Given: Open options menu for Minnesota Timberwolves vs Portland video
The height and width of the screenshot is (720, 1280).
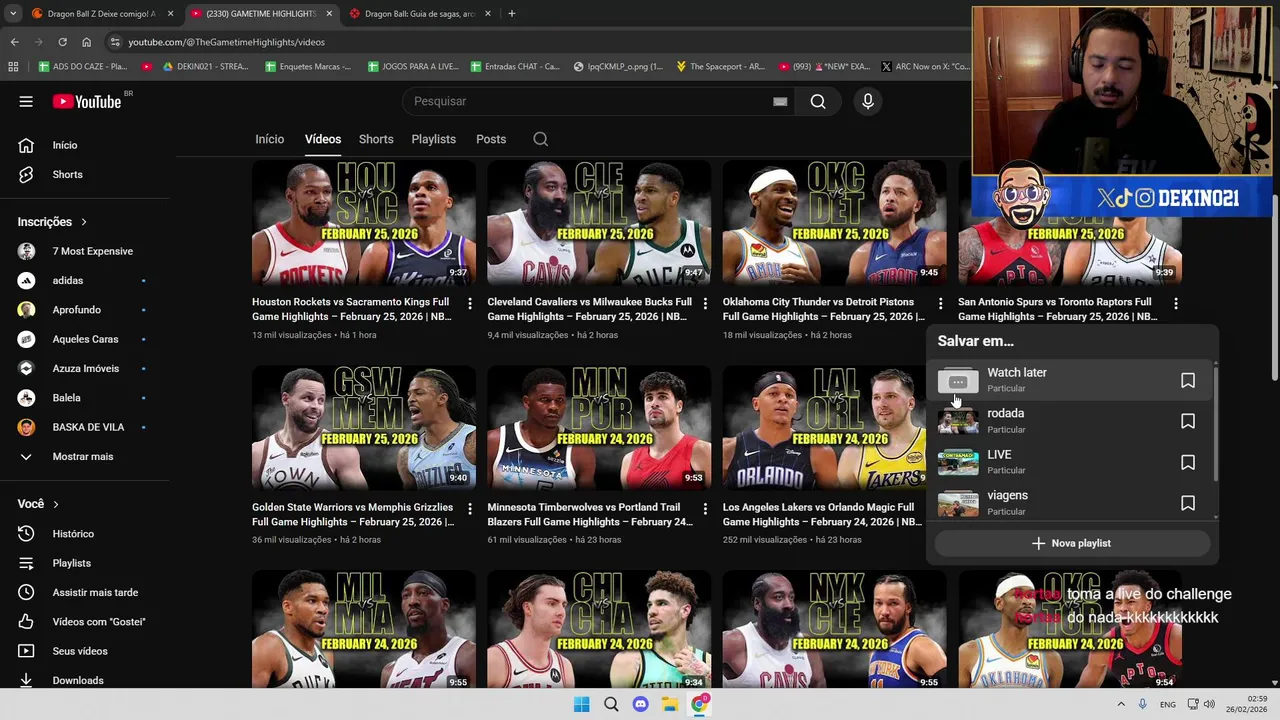Looking at the screenshot, I should point(705,508).
